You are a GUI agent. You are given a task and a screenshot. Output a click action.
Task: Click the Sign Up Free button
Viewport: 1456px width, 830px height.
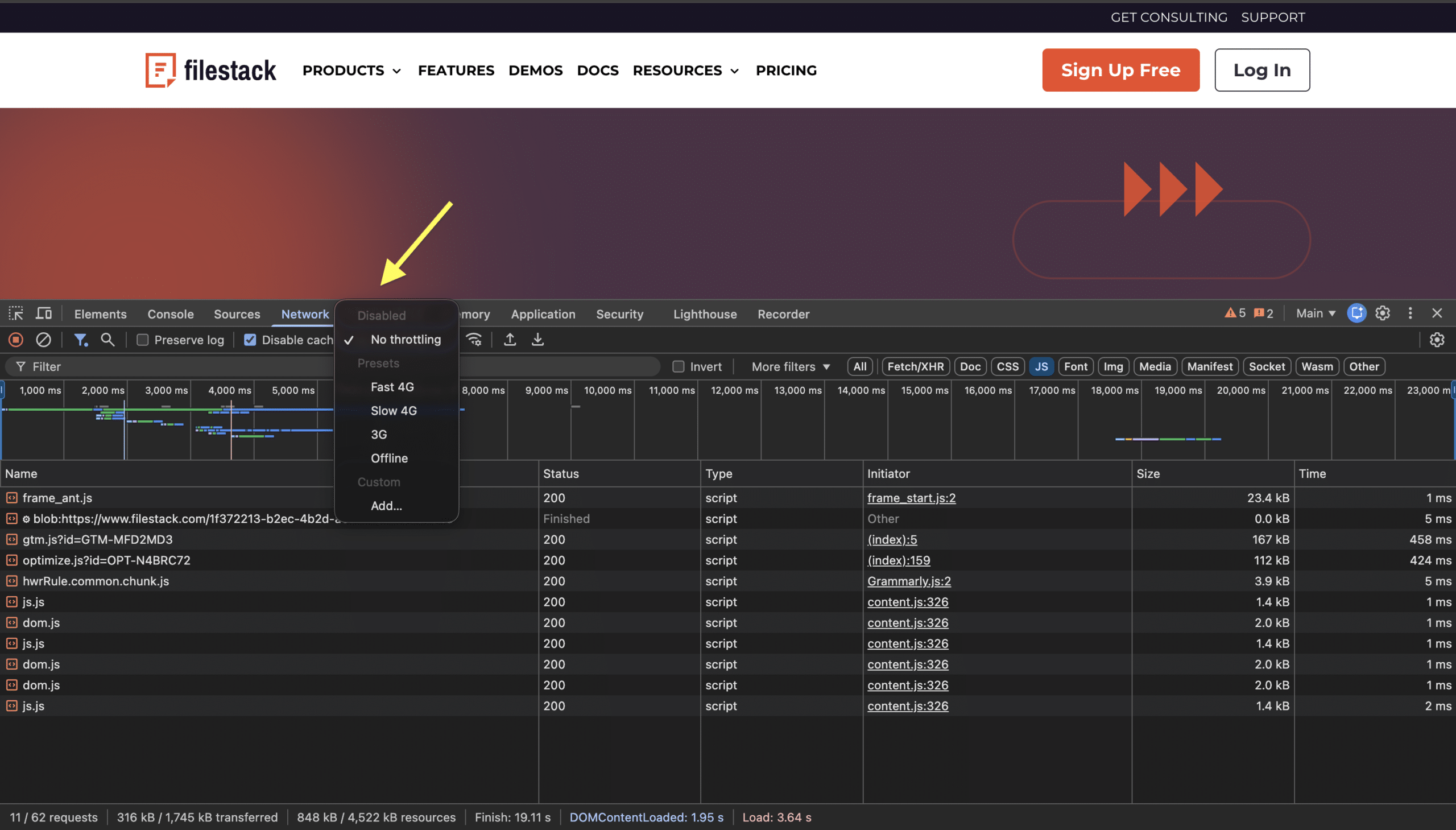tap(1120, 70)
